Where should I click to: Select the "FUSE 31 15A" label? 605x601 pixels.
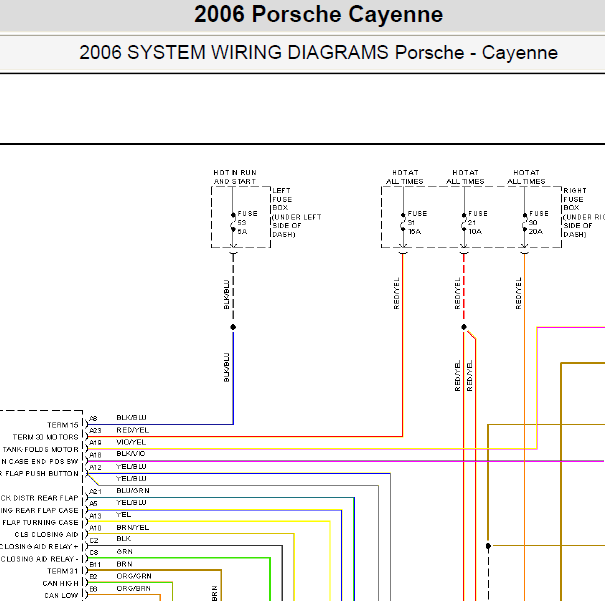(417, 223)
